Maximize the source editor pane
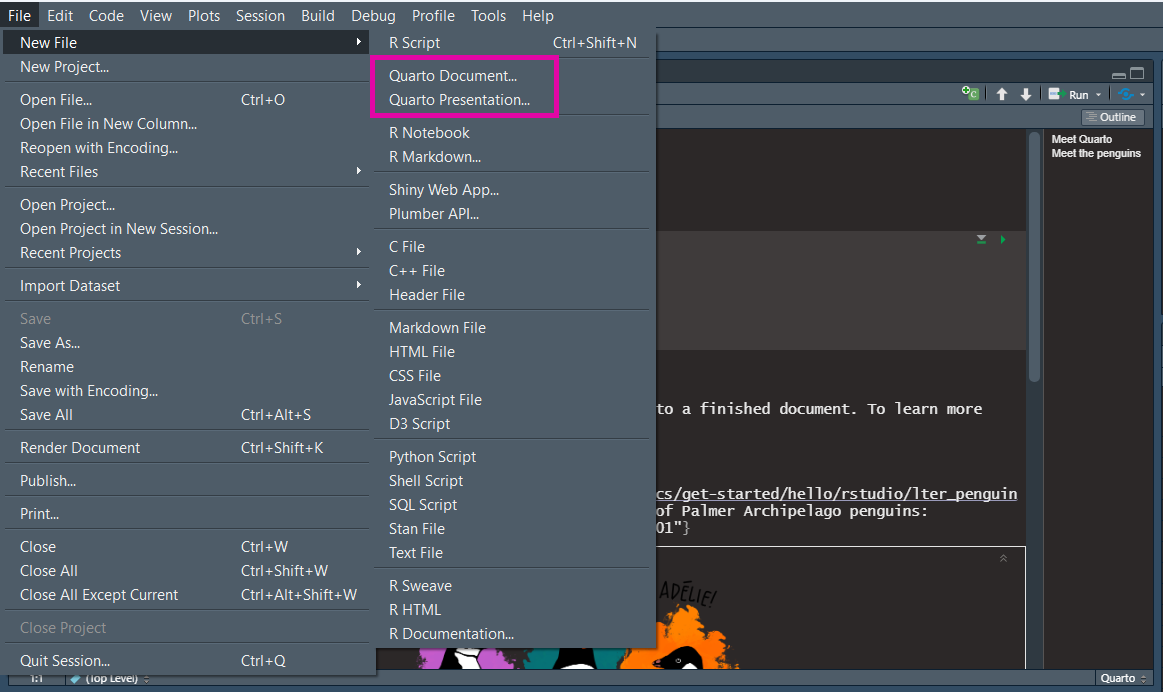Screen dimensions: 1163x692 coord(1138,74)
